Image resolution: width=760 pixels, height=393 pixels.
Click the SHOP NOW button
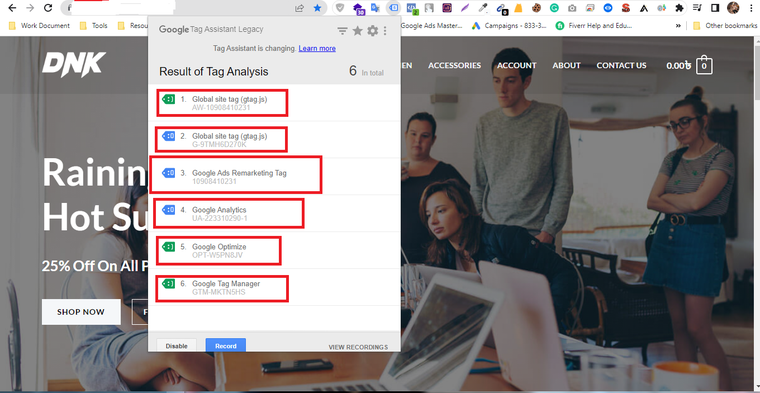coord(81,312)
